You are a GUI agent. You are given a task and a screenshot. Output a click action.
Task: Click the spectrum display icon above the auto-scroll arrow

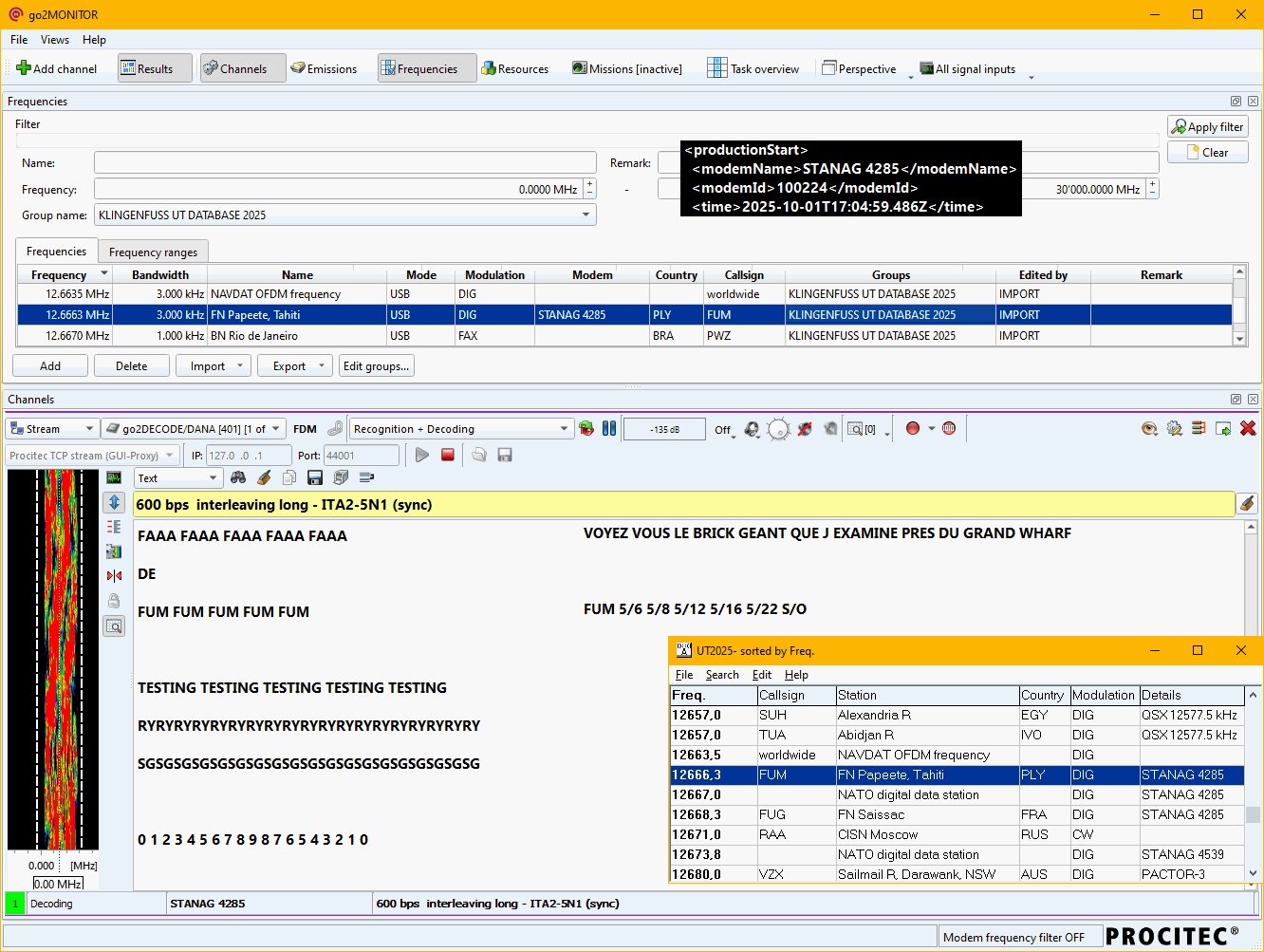coord(114,477)
